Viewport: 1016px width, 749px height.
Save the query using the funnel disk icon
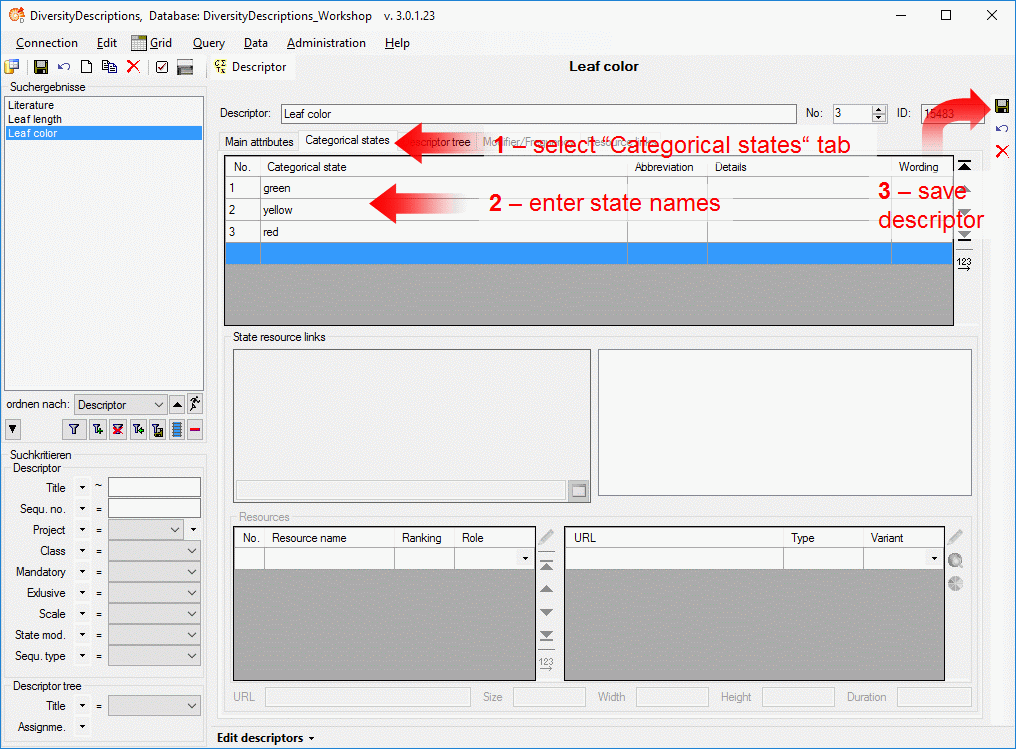[x=157, y=429]
